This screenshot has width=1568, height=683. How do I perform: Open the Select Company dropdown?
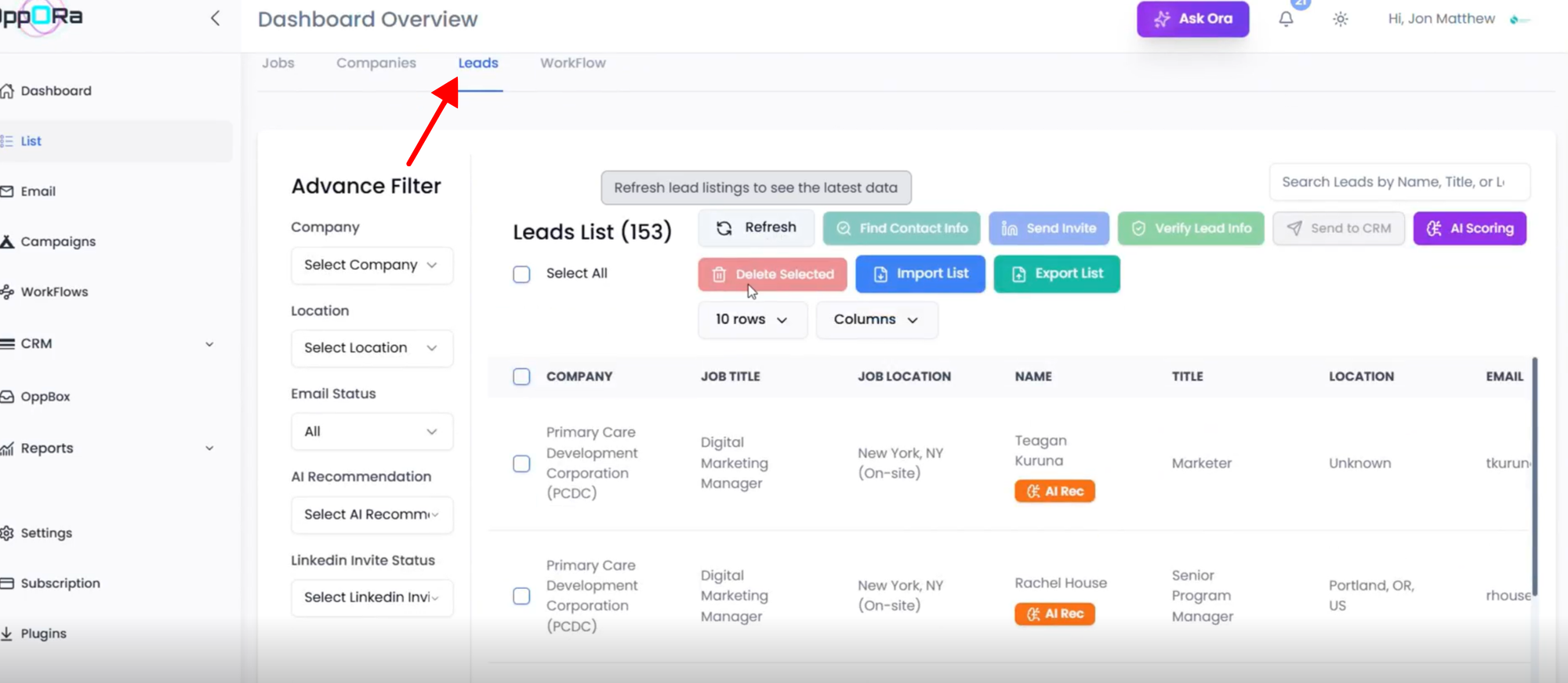pyautogui.click(x=372, y=265)
